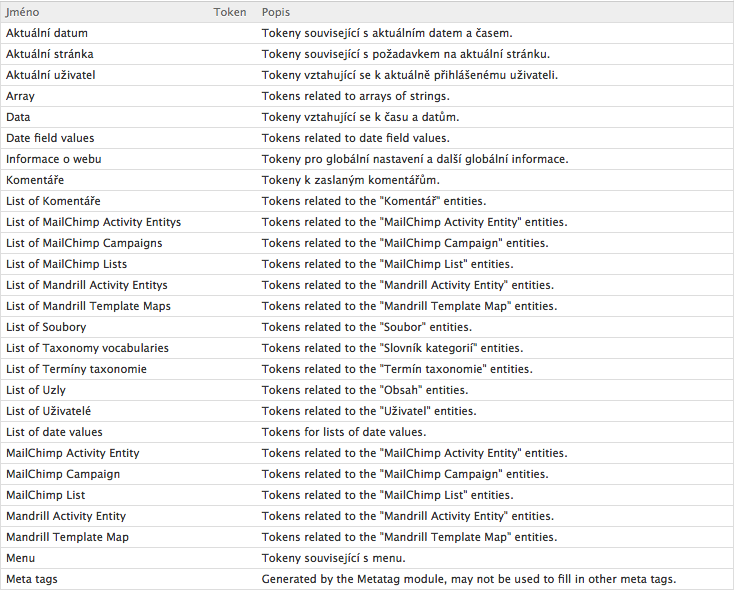
Task: Click the Popis column header
Action: click(276, 12)
